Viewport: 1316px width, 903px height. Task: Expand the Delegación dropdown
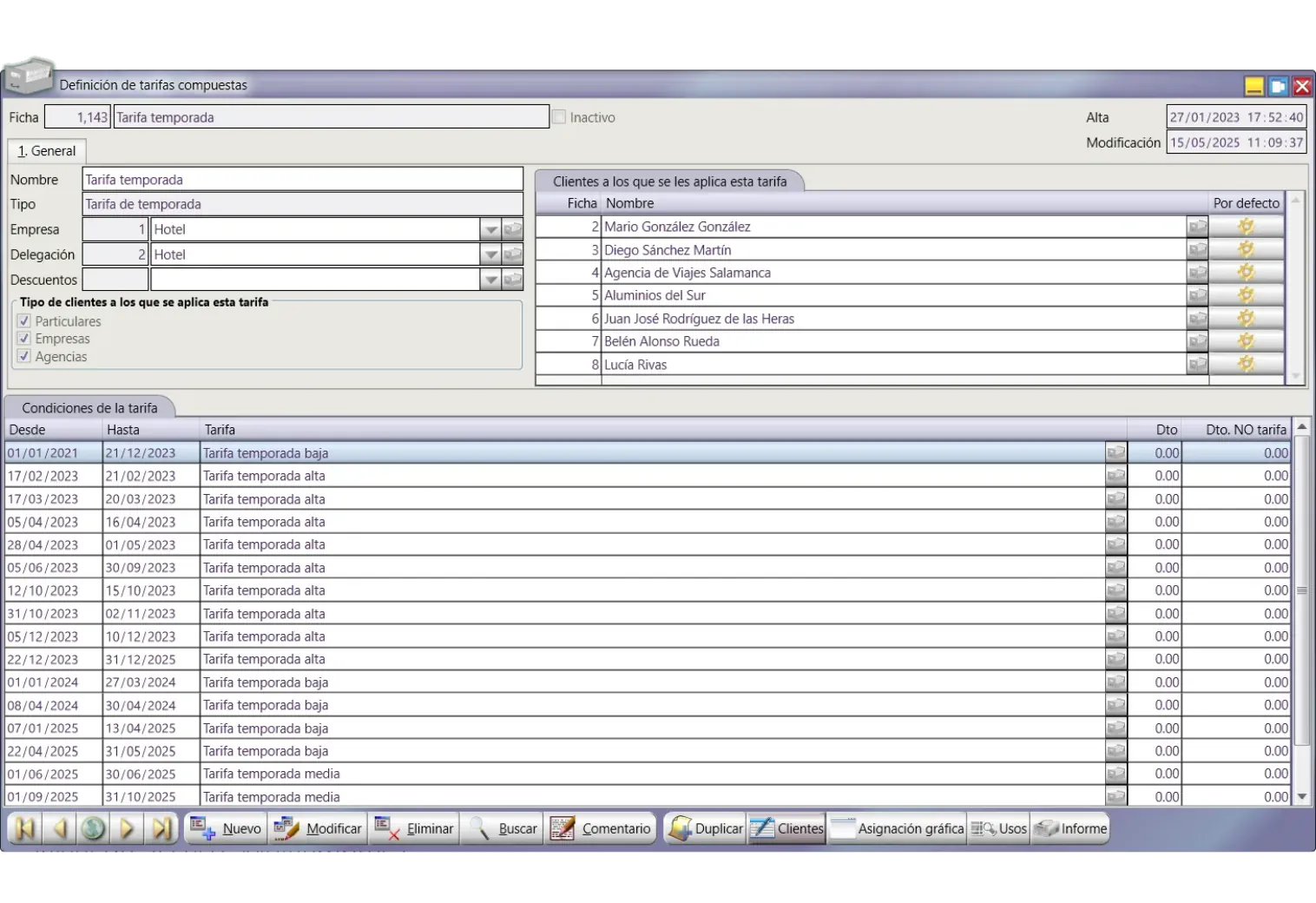click(x=490, y=255)
